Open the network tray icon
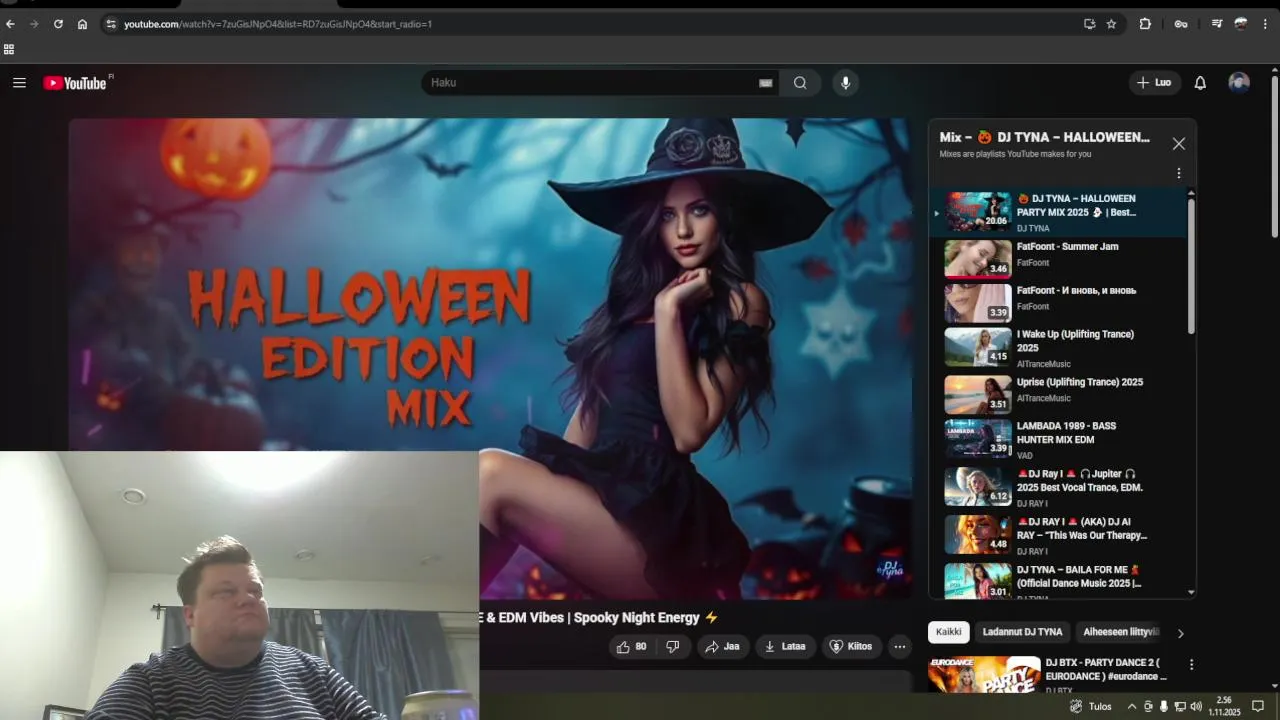The width and height of the screenshot is (1280, 720). click(1180, 706)
